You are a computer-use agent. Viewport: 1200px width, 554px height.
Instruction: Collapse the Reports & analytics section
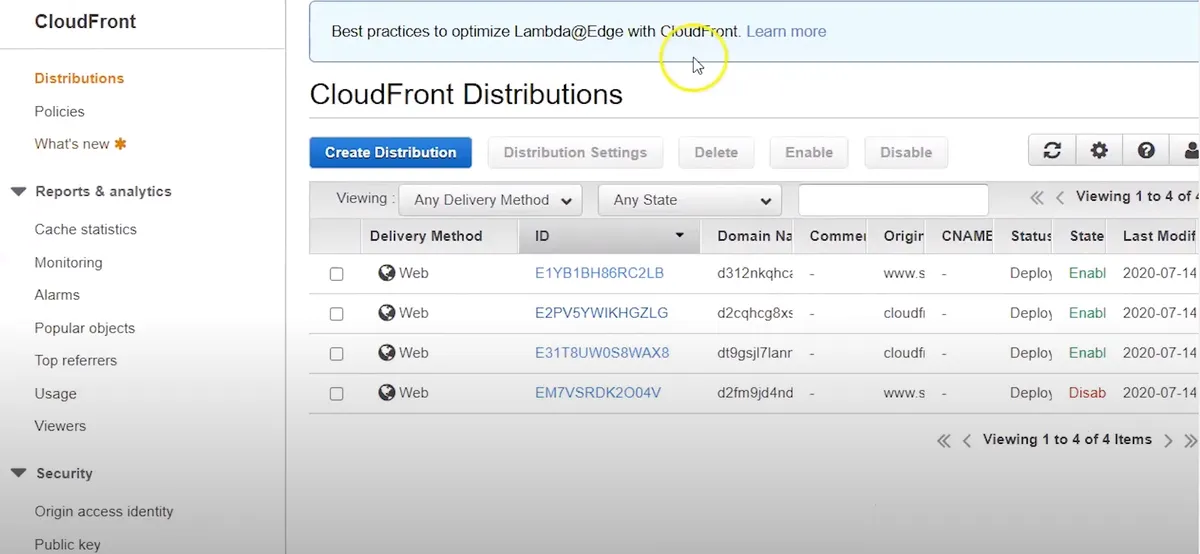coord(18,192)
